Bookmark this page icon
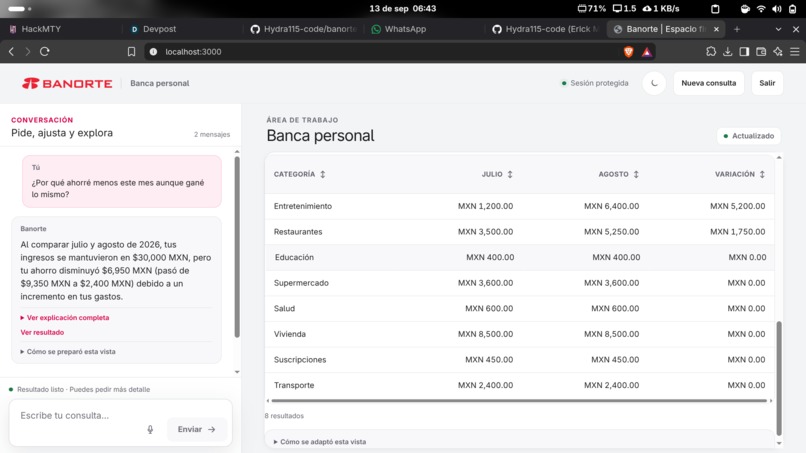The height and width of the screenshot is (453, 806). (x=132, y=51)
